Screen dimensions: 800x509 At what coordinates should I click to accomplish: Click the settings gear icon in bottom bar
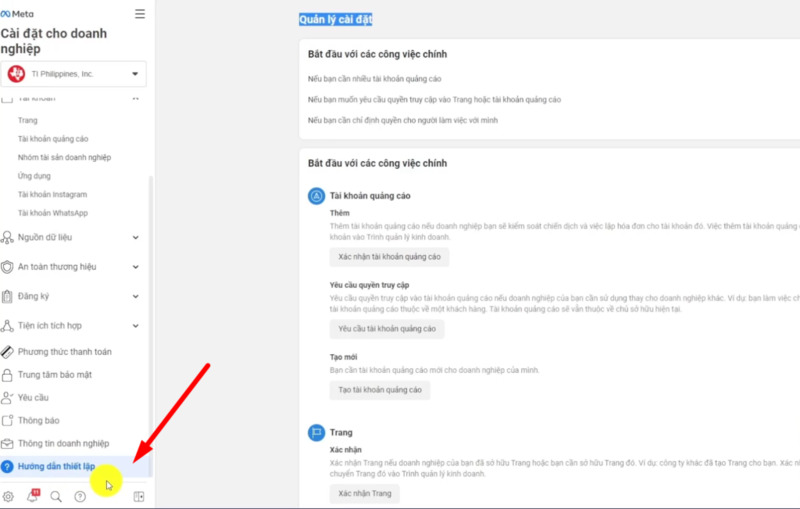click(8, 496)
